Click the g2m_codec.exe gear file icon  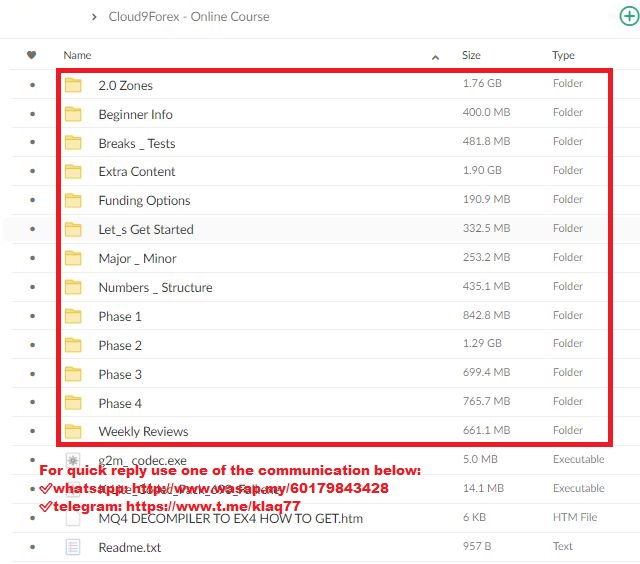click(73, 460)
